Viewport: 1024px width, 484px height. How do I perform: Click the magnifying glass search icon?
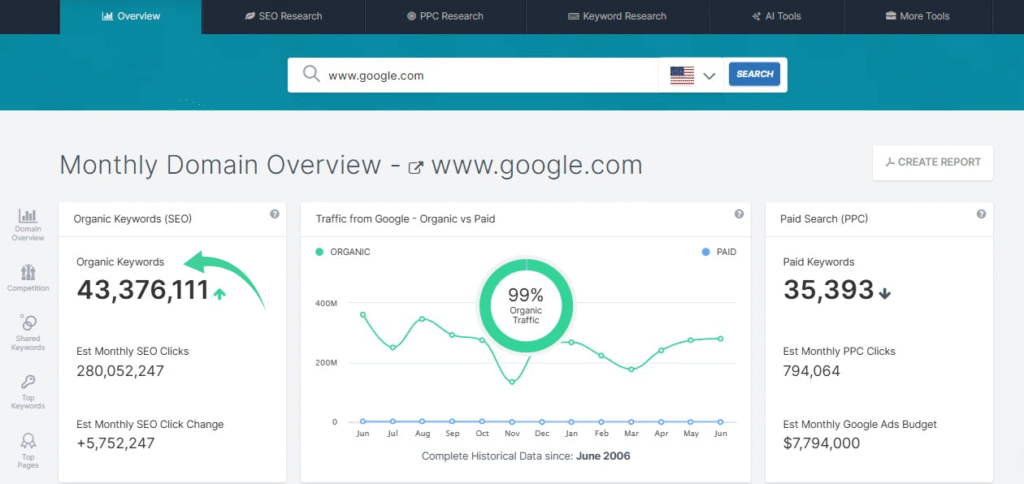click(x=311, y=74)
